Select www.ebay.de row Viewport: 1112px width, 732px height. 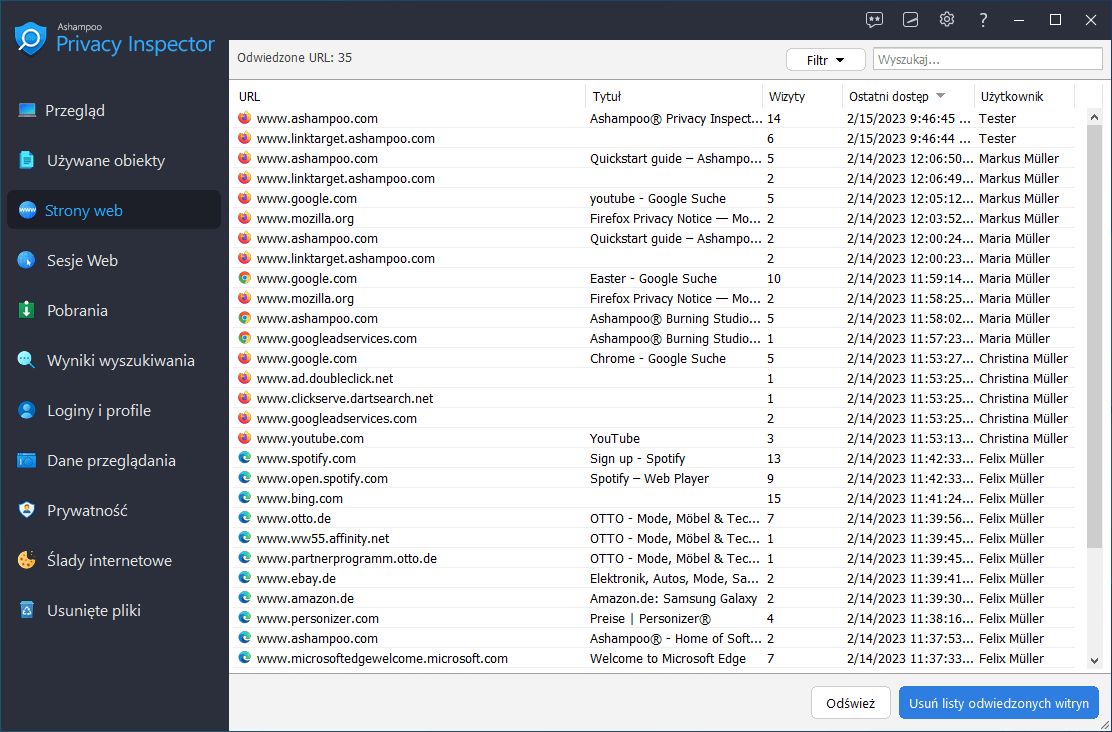pos(656,578)
